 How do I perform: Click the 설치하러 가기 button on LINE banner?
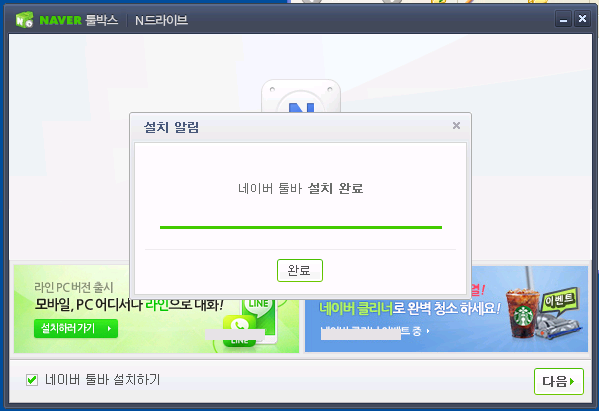click(76, 328)
